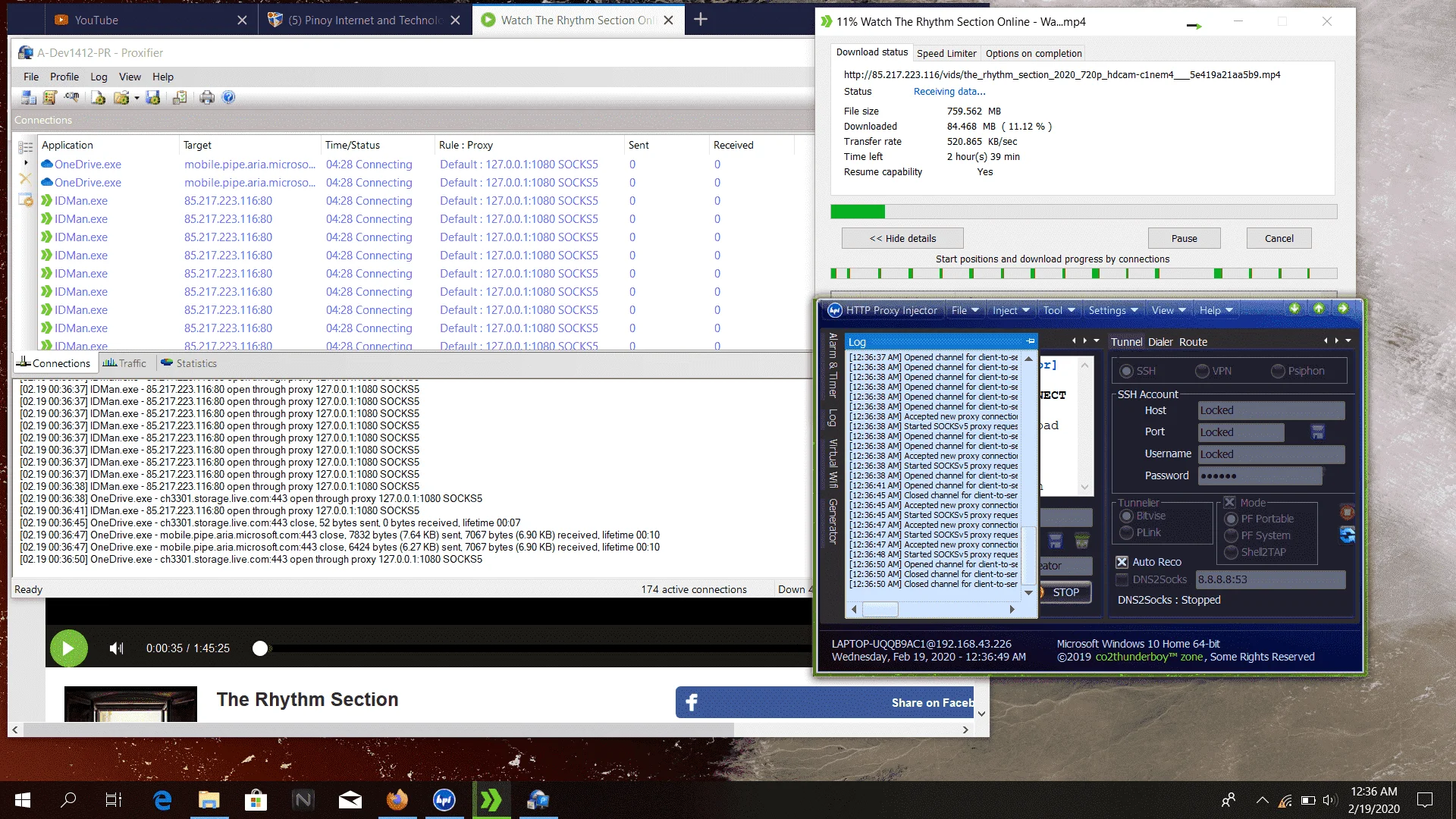Pause the IDM download
This screenshot has height=819, width=1456.
click(1184, 238)
